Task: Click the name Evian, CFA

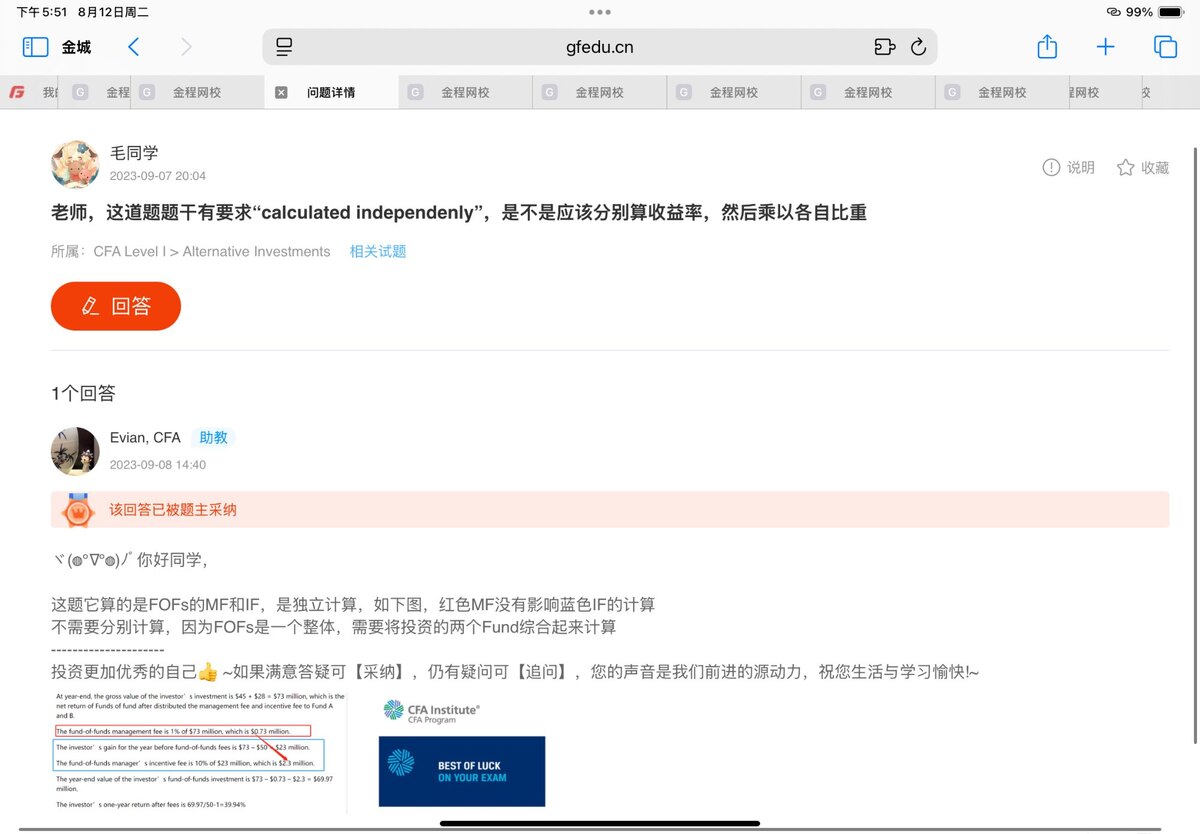Action: tap(145, 438)
